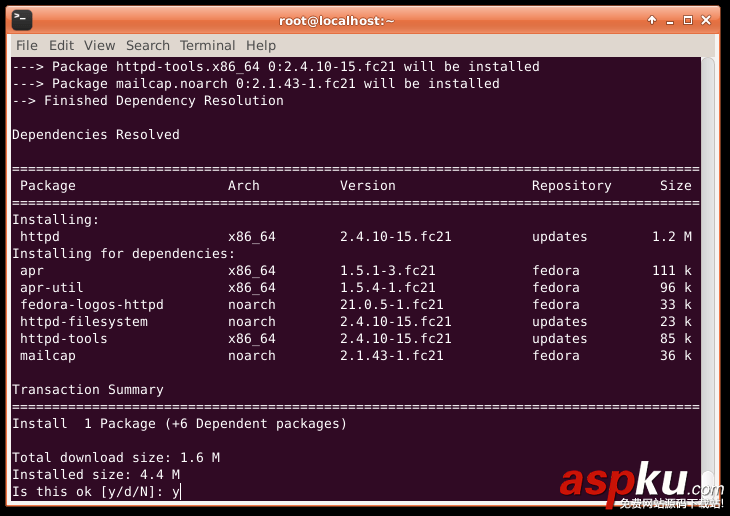Click 'Installing for dependencies:' line
This screenshot has width=730, height=516.
click(124, 253)
